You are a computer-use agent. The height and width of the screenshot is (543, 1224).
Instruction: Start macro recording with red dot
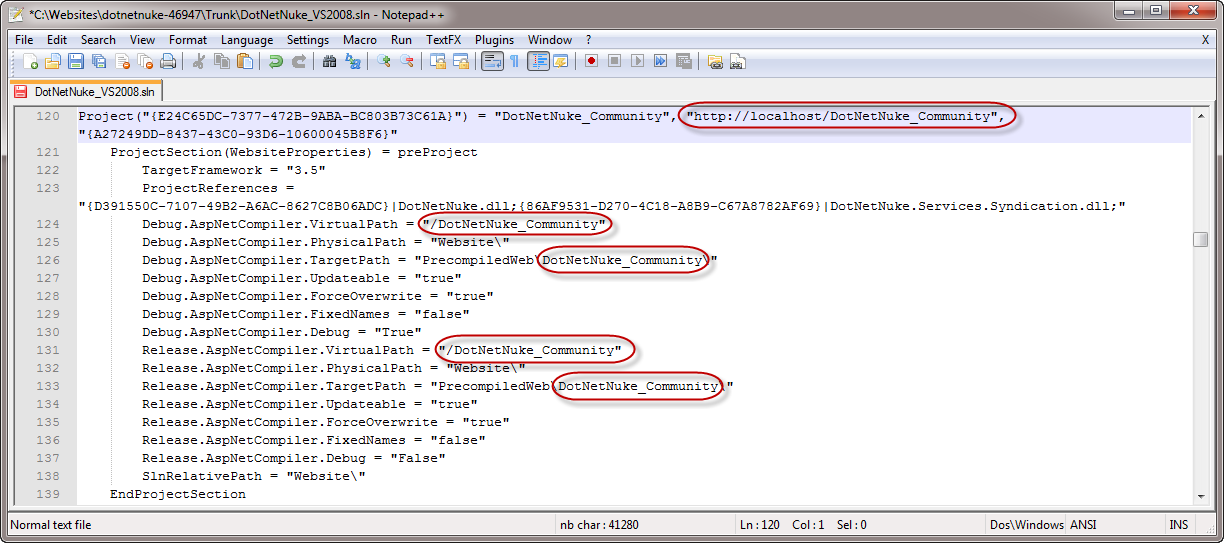pos(592,62)
